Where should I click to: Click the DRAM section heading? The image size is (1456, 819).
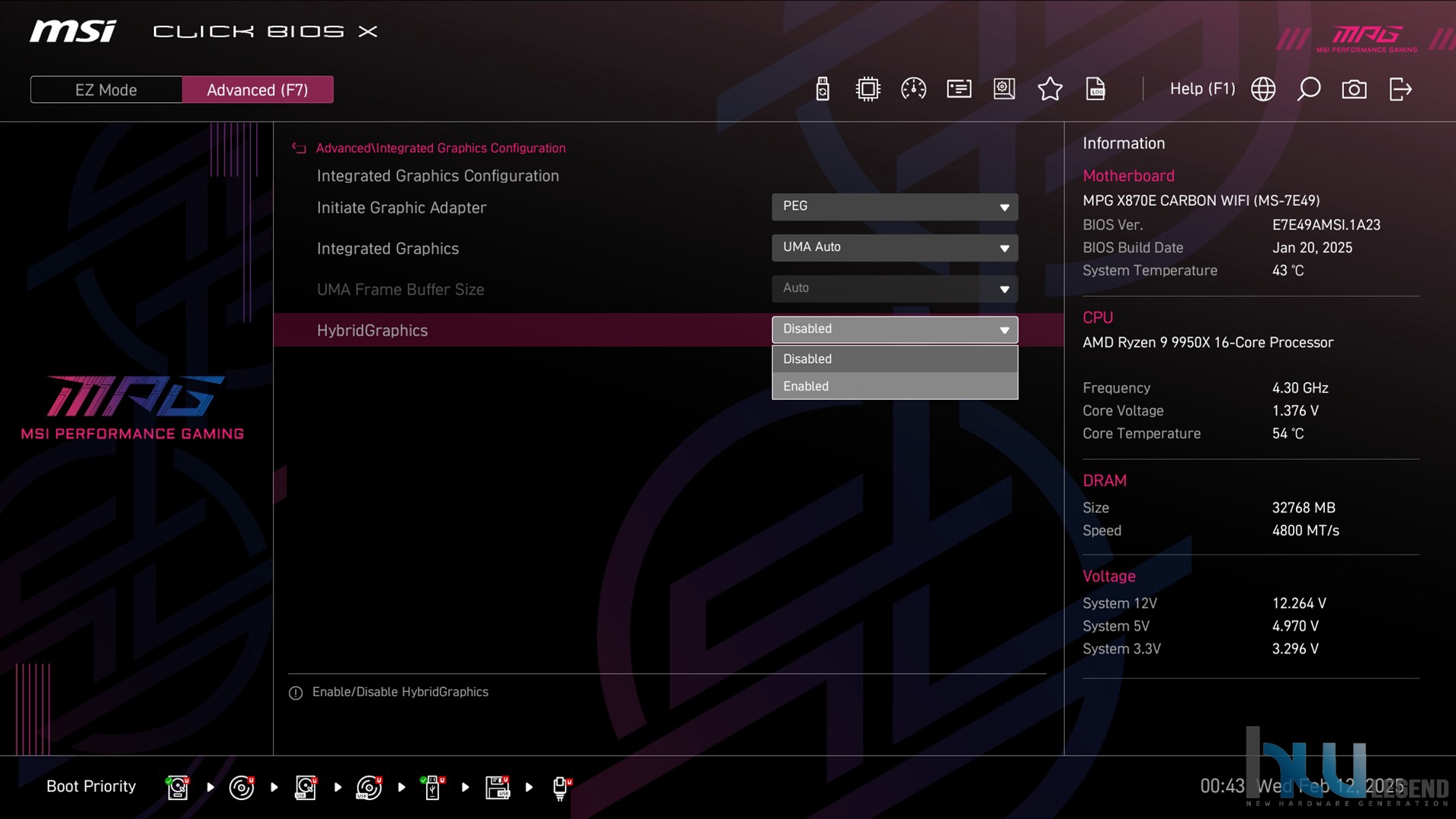pos(1105,480)
